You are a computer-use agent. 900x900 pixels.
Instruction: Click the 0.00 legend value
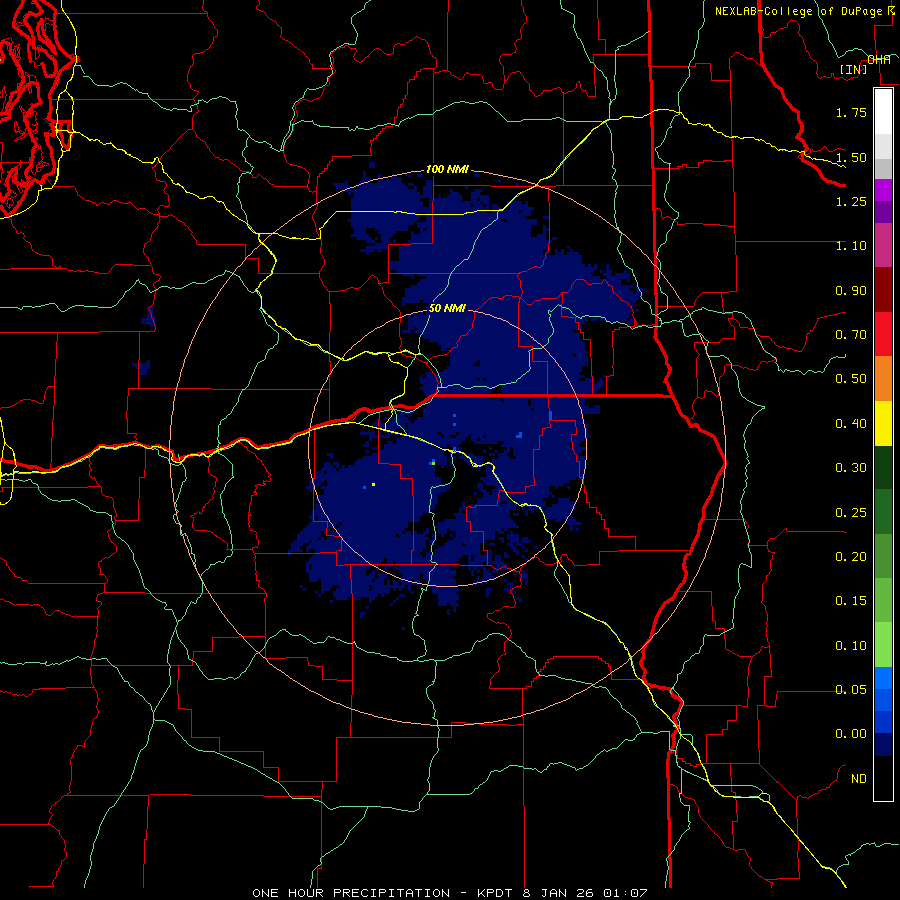pos(851,734)
